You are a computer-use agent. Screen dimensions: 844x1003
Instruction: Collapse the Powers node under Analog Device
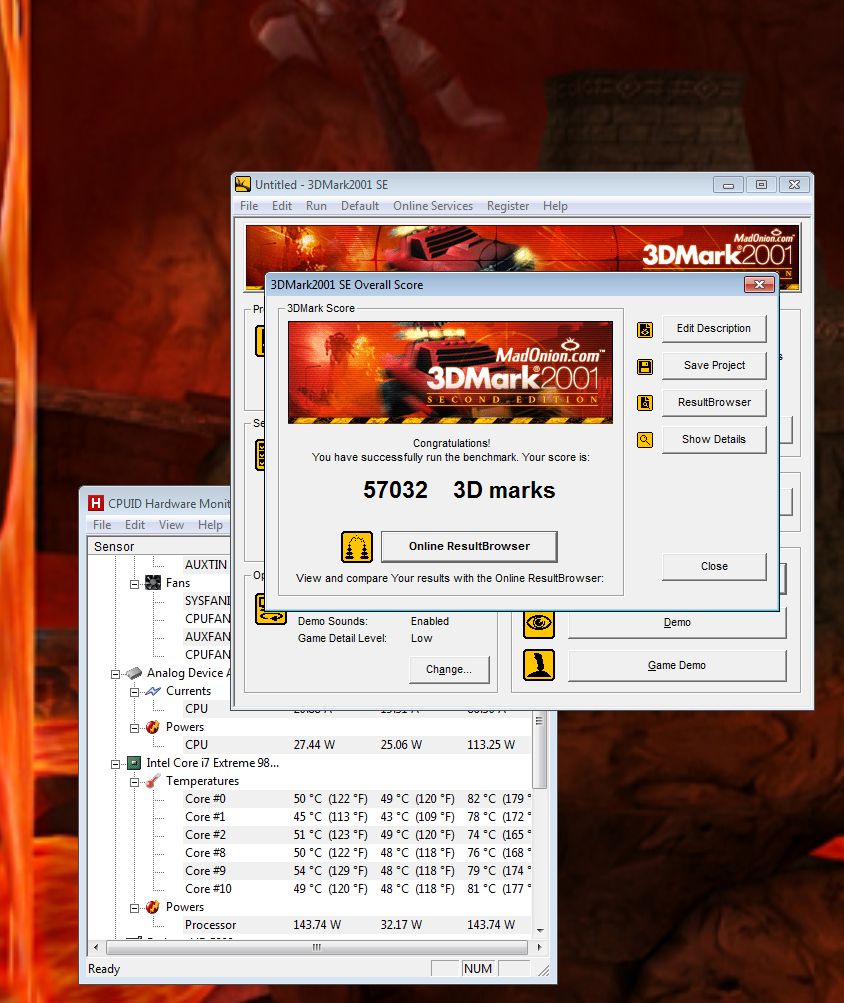click(134, 728)
